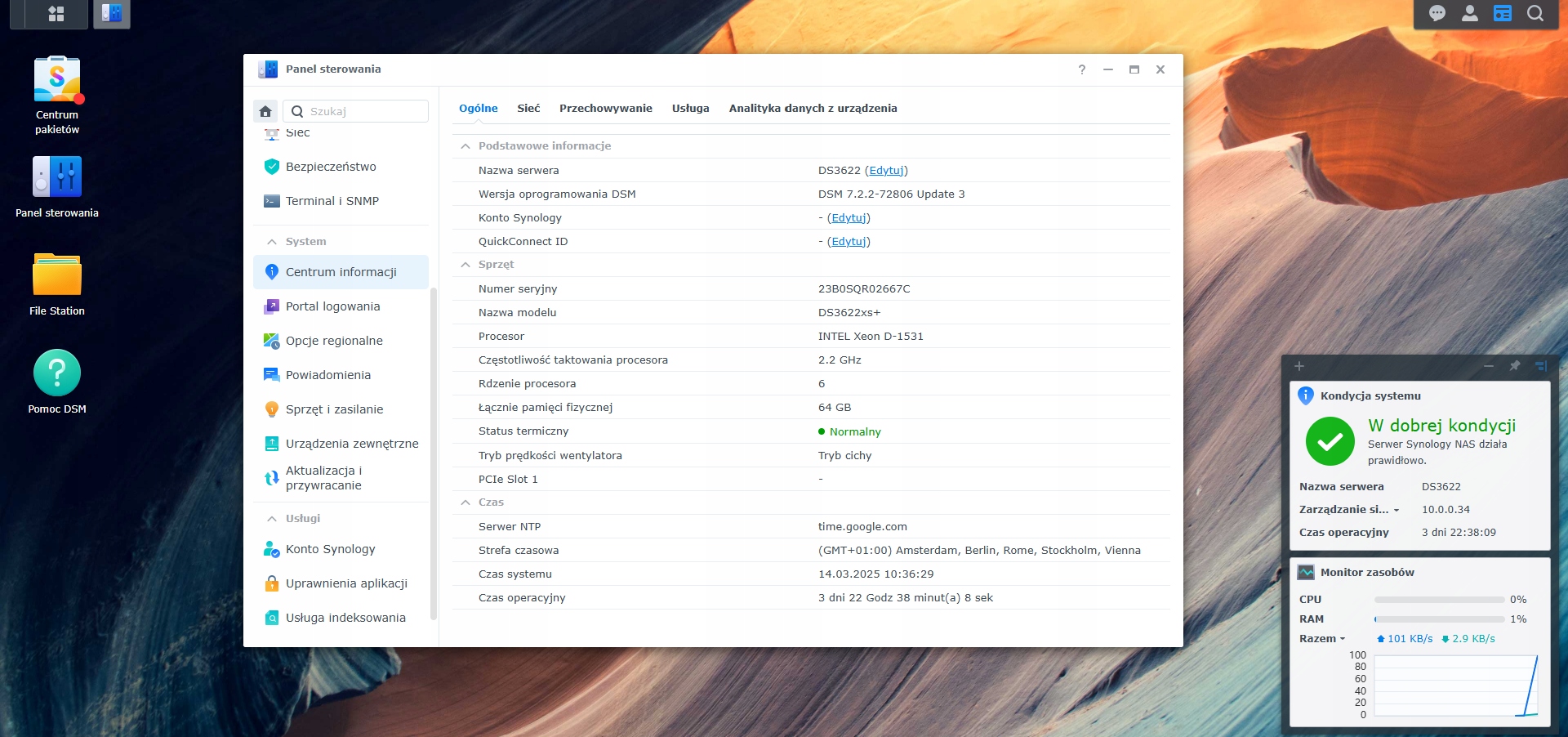Click the network traffic graph
The image size is (1568, 737).
pos(1456,685)
